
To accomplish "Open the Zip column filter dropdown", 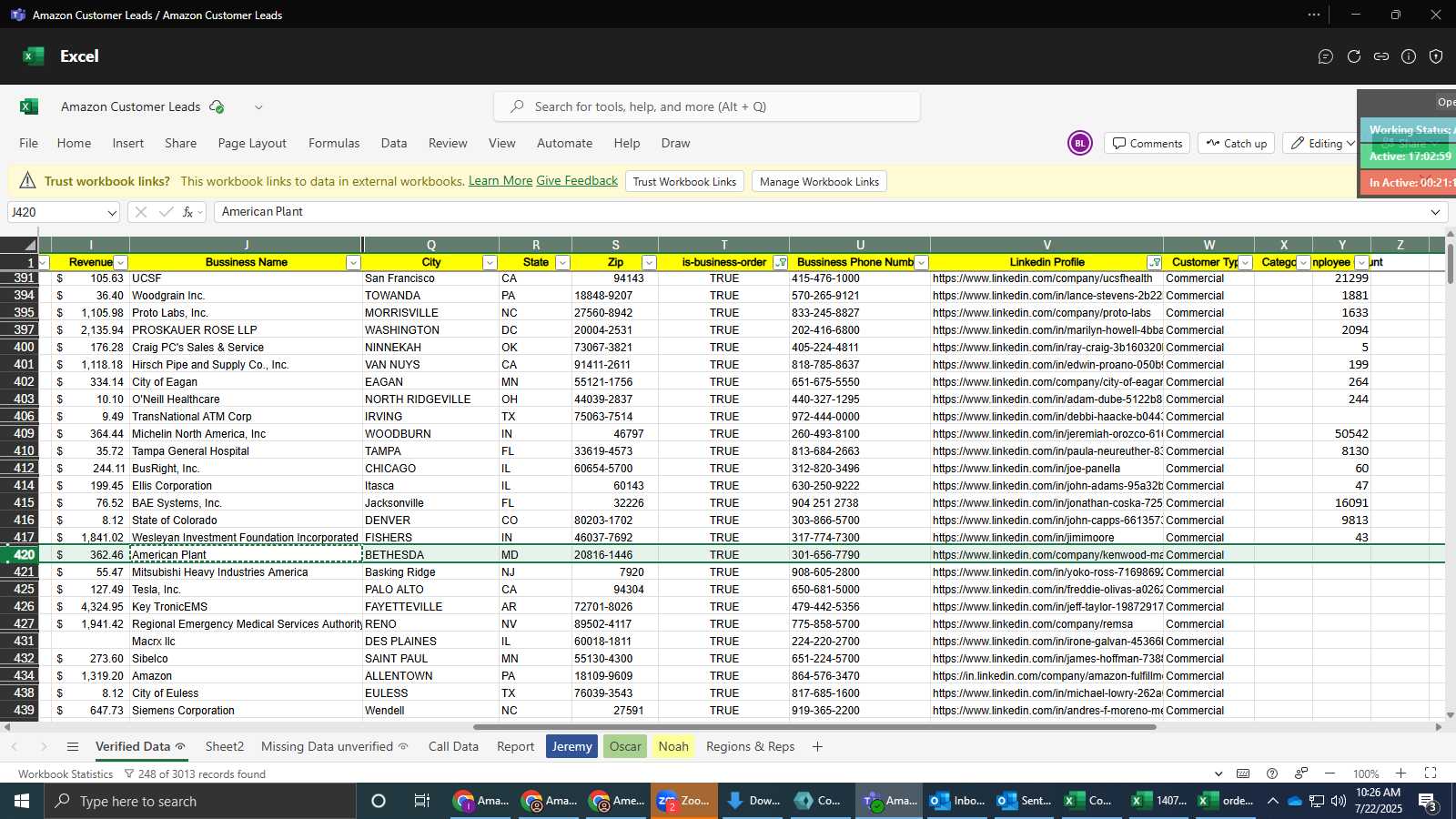I will 649,262.
